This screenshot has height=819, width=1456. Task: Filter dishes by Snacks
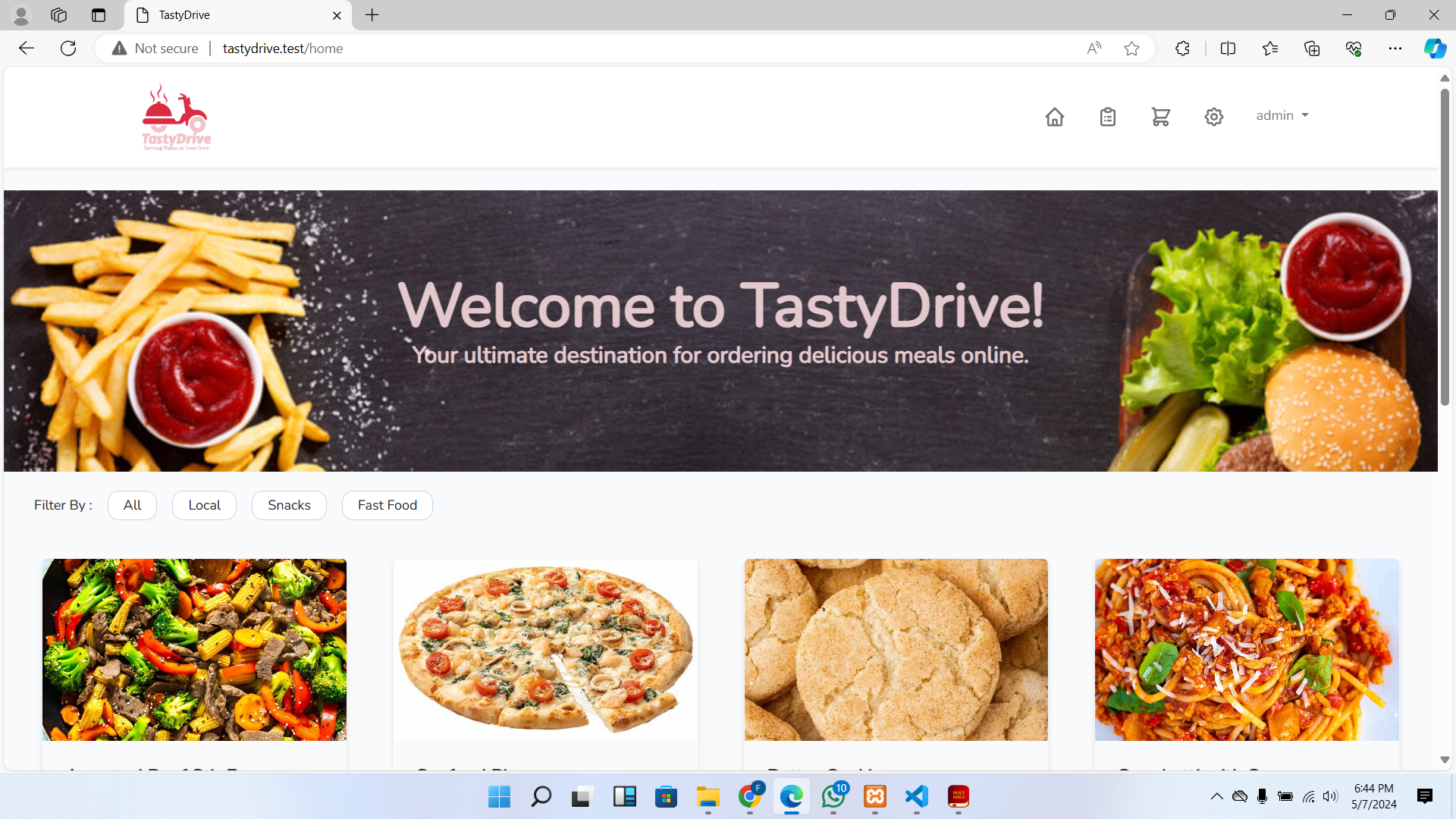pos(289,505)
